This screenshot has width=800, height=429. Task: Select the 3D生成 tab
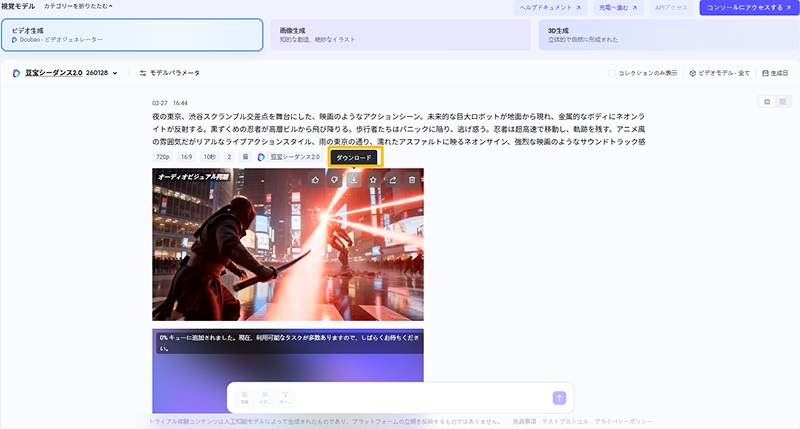click(669, 35)
